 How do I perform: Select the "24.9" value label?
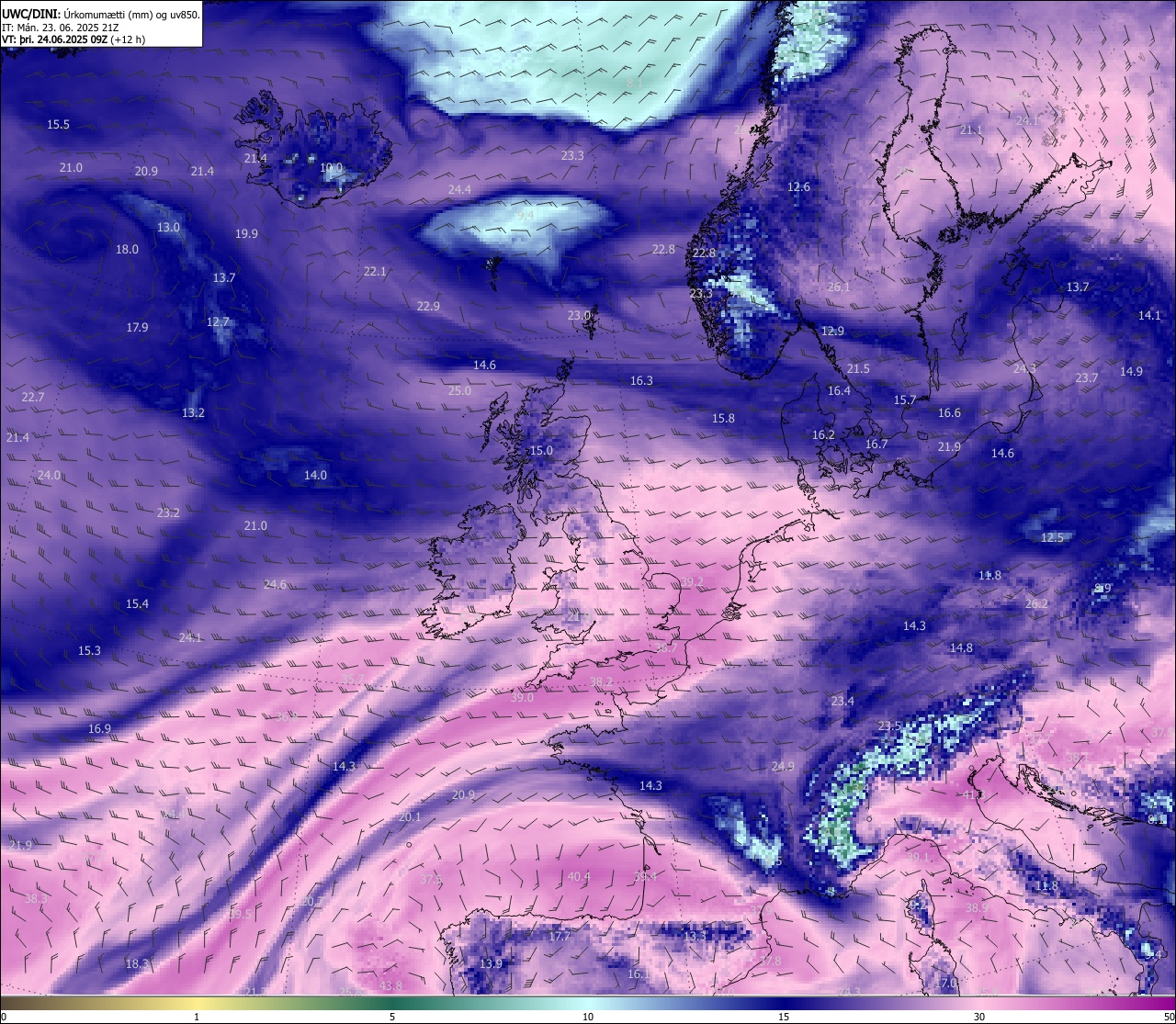click(x=783, y=766)
